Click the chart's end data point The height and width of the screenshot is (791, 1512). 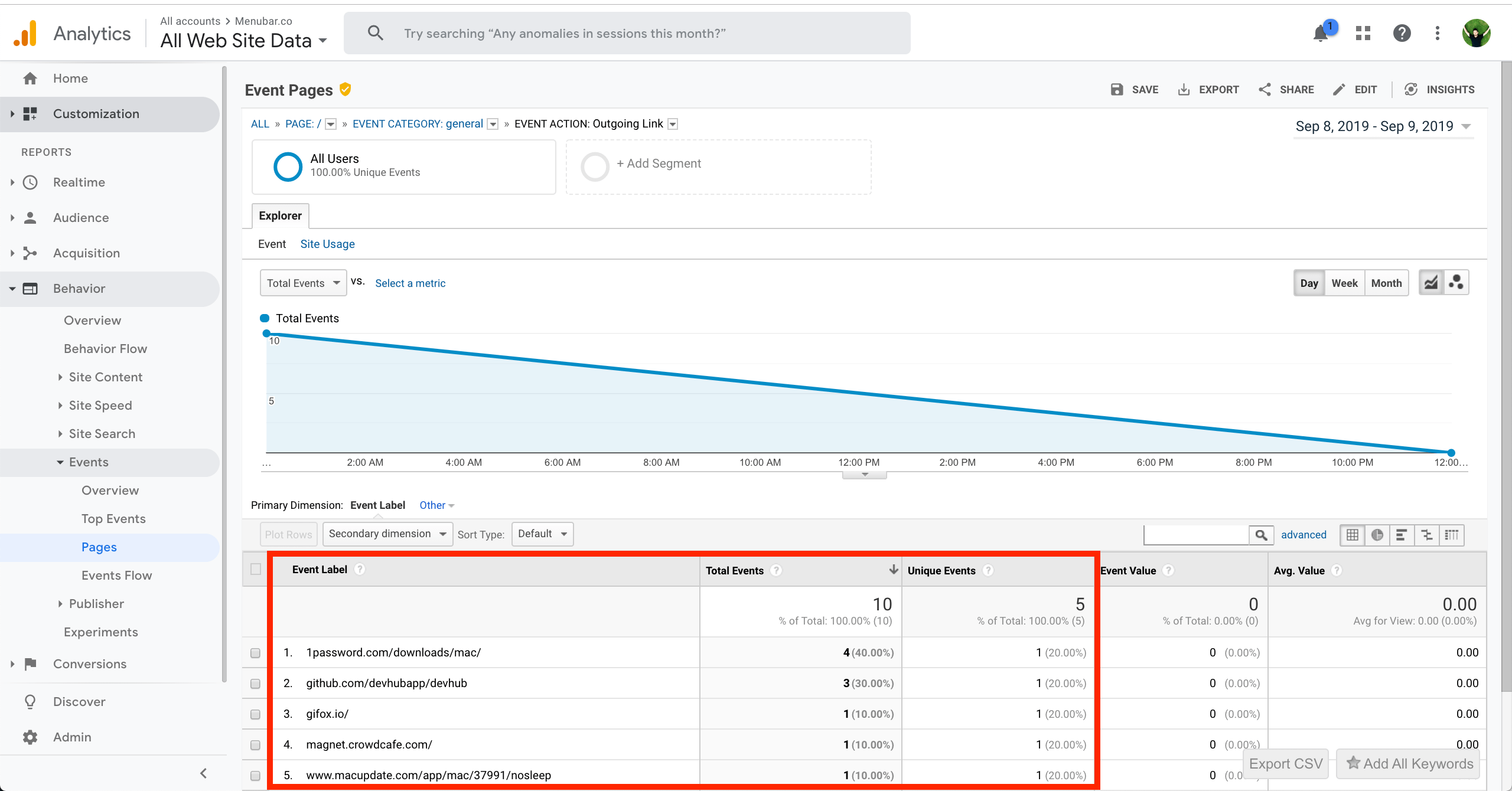tap(1451, 453)
